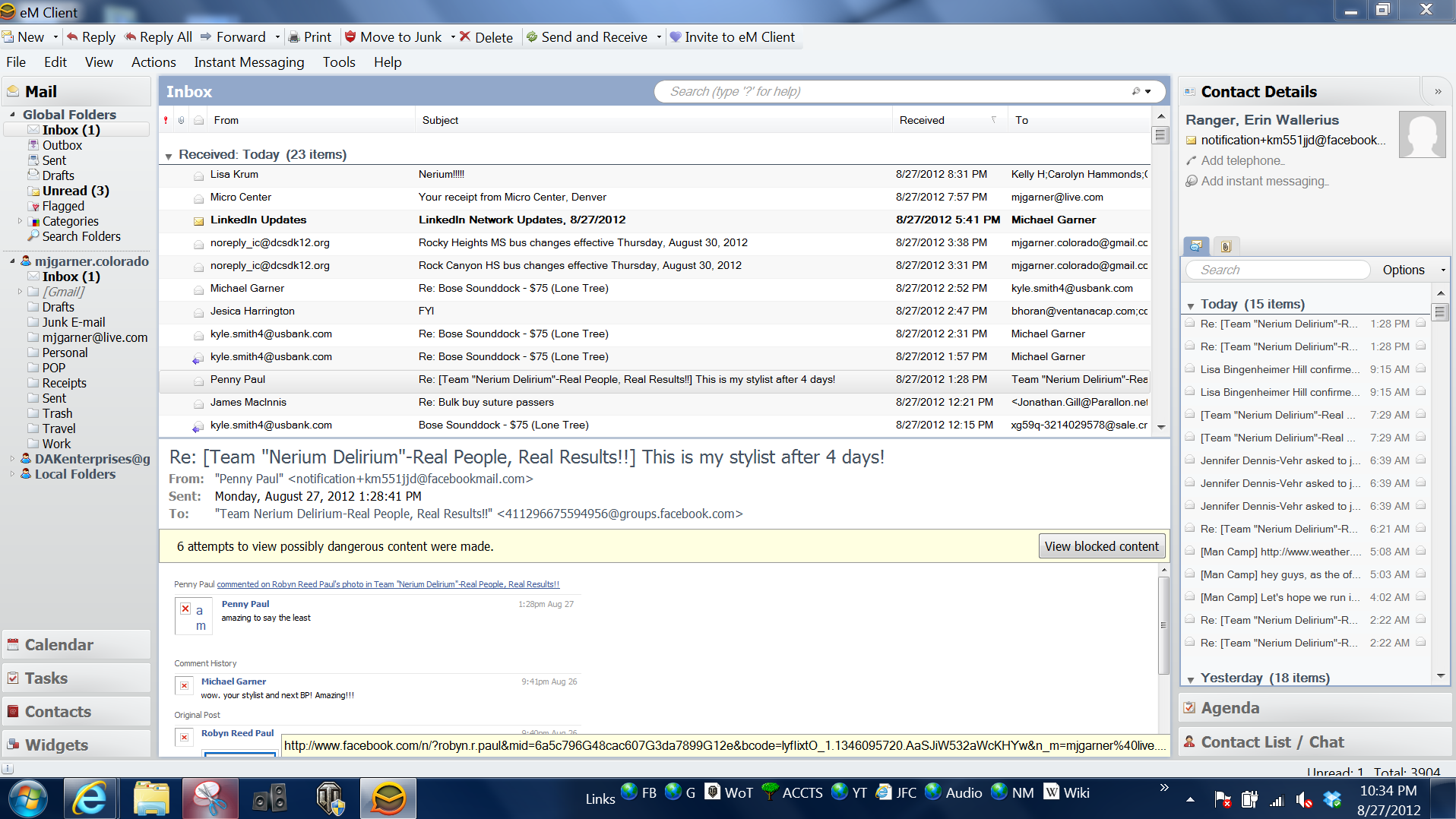The image size is (1456, 819).
Task: Switch to Calendar section
Action: pos(76,645)
